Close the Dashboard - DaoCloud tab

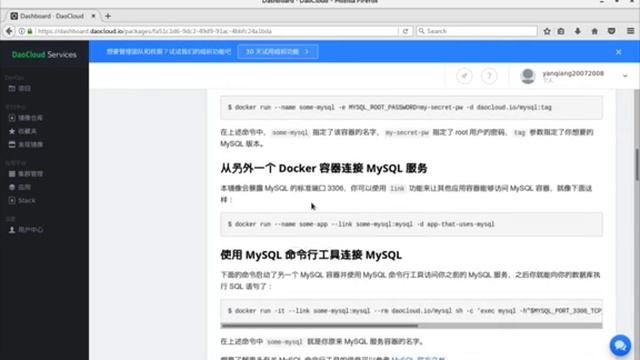[x=93, y=16]
